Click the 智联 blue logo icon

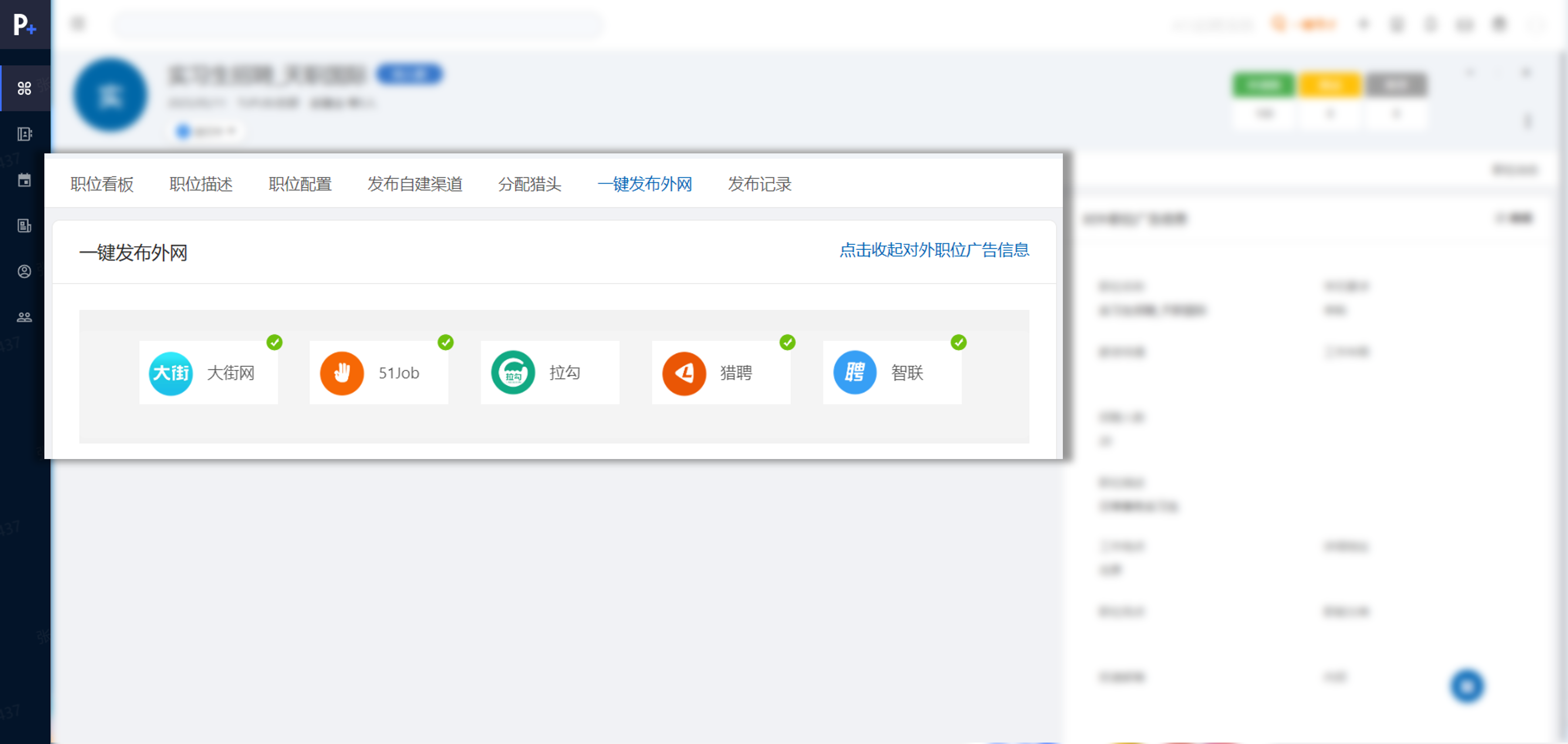pyautogui.click(x=855, y=373)
